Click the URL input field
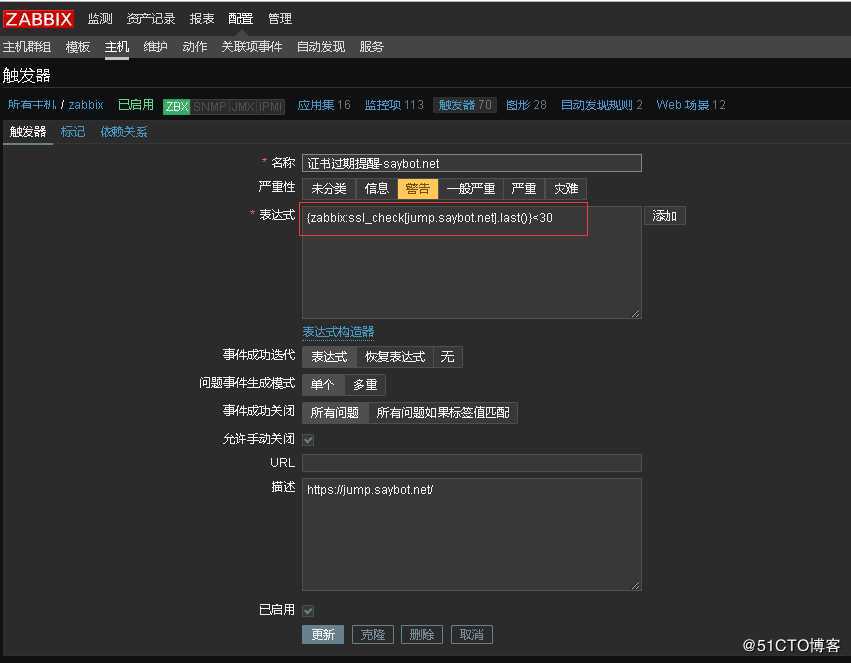The image size is (851, 663). point(472,463)
